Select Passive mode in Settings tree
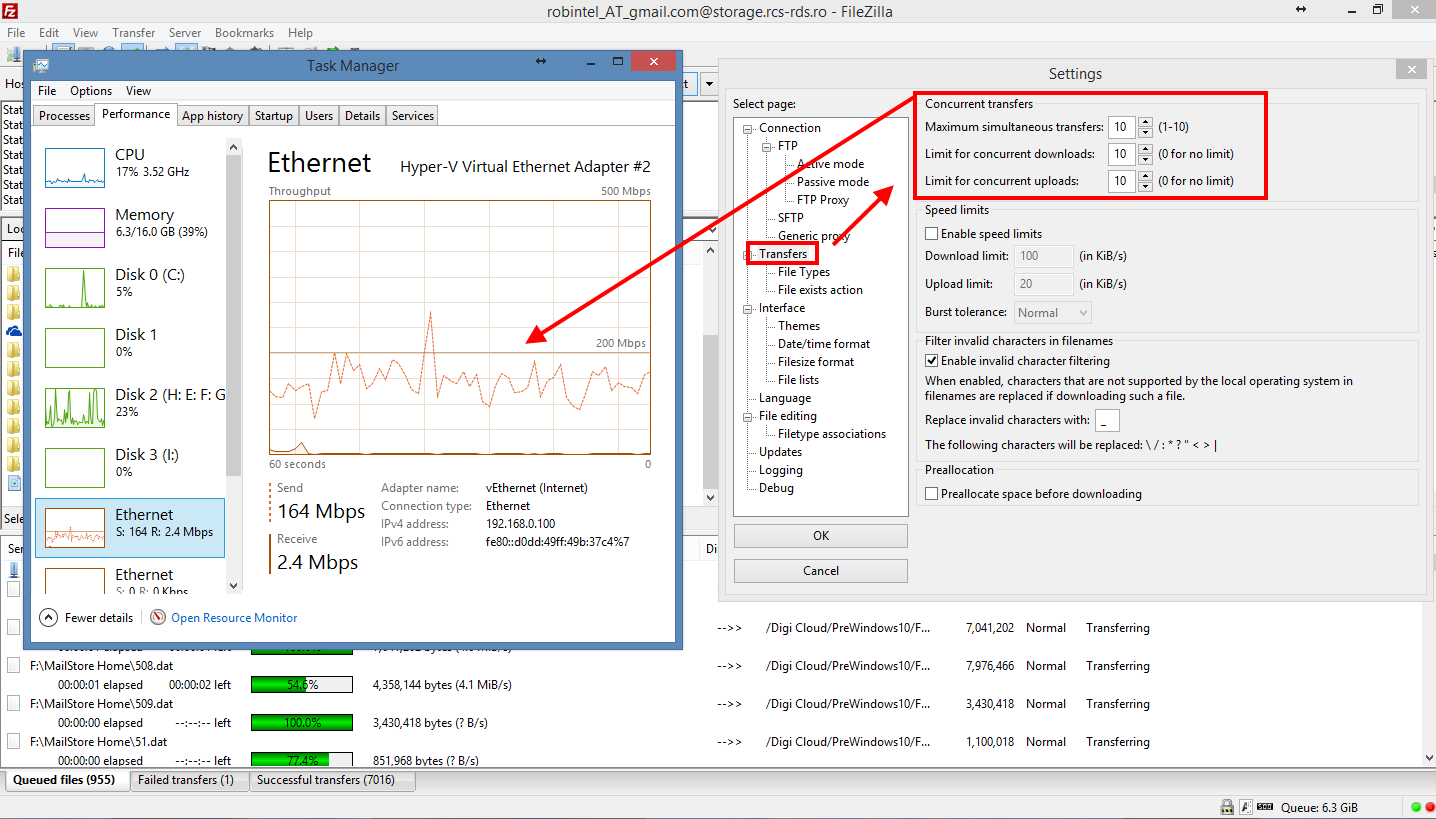1436x819 pixels. point(833,182)
